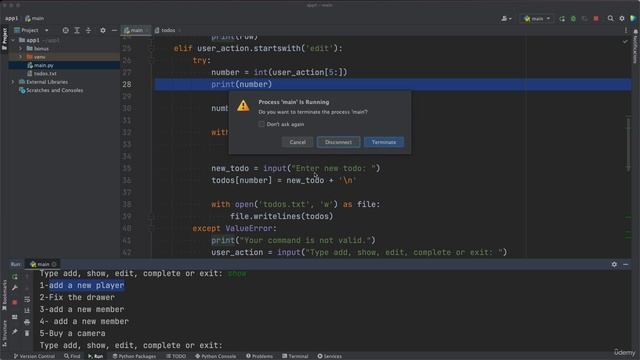640x360 pixels.
Task: Hide the Run panel with minus icon
Action: pos(625,264)
